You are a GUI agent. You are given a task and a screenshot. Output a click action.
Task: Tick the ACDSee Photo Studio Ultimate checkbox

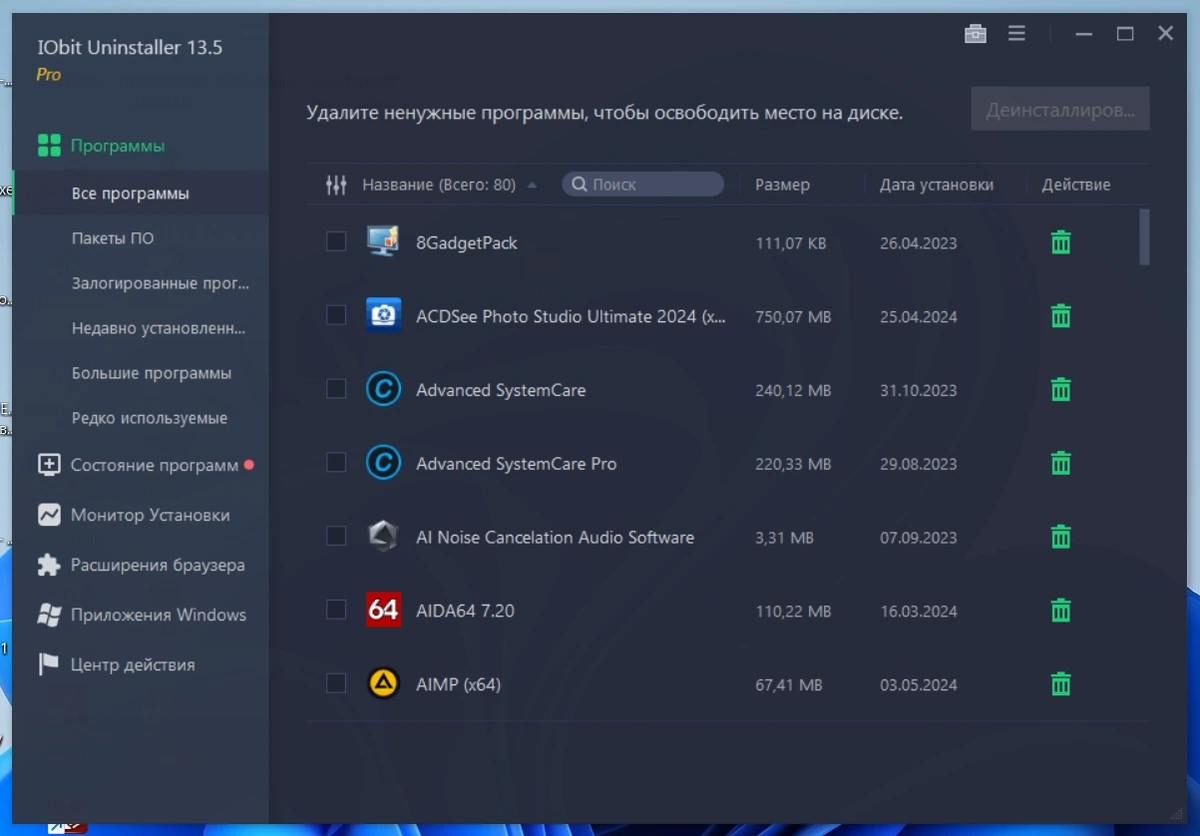pyautogui.click(x=336, y=315)
